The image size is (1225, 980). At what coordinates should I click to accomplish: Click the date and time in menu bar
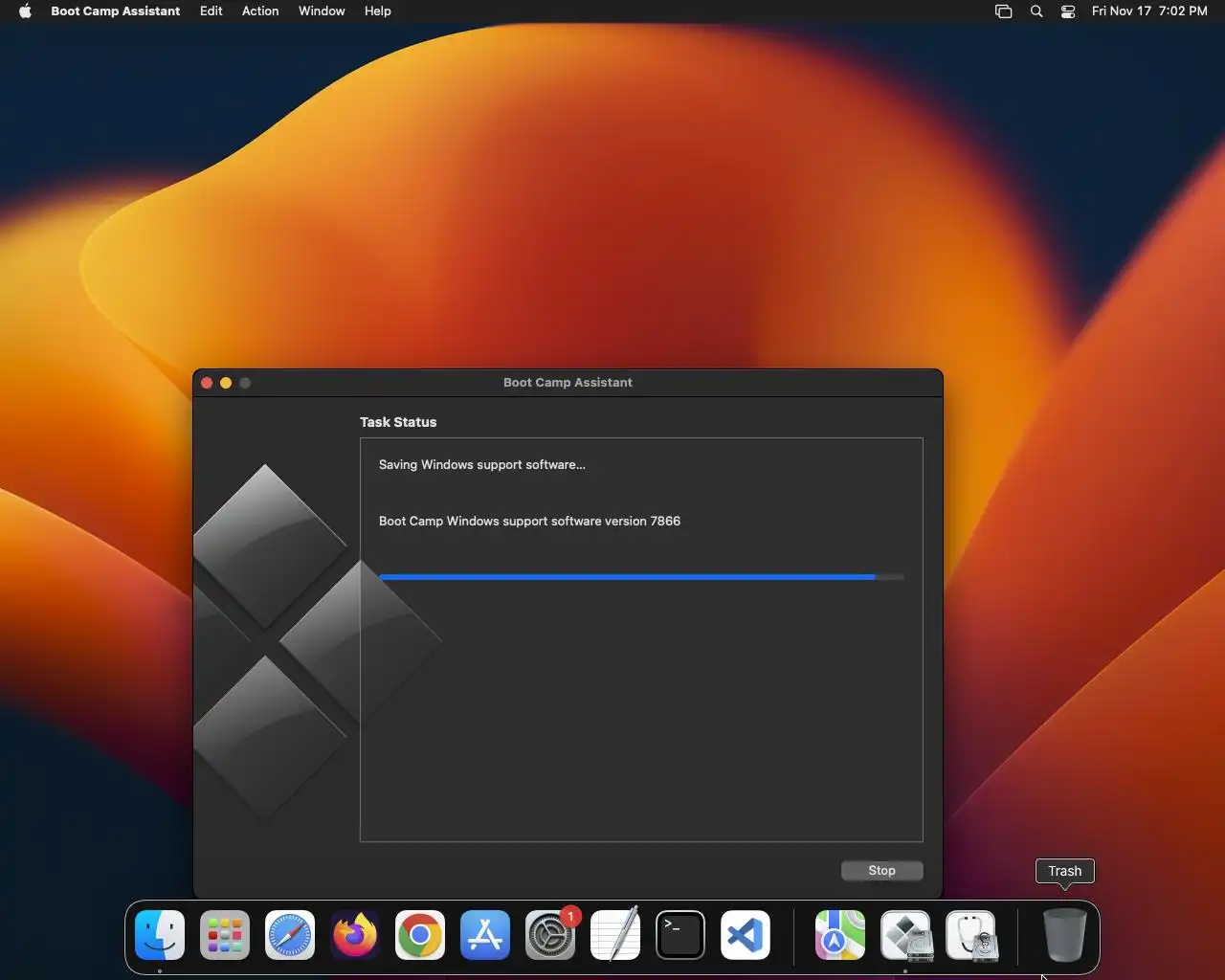pos(1149,11)
